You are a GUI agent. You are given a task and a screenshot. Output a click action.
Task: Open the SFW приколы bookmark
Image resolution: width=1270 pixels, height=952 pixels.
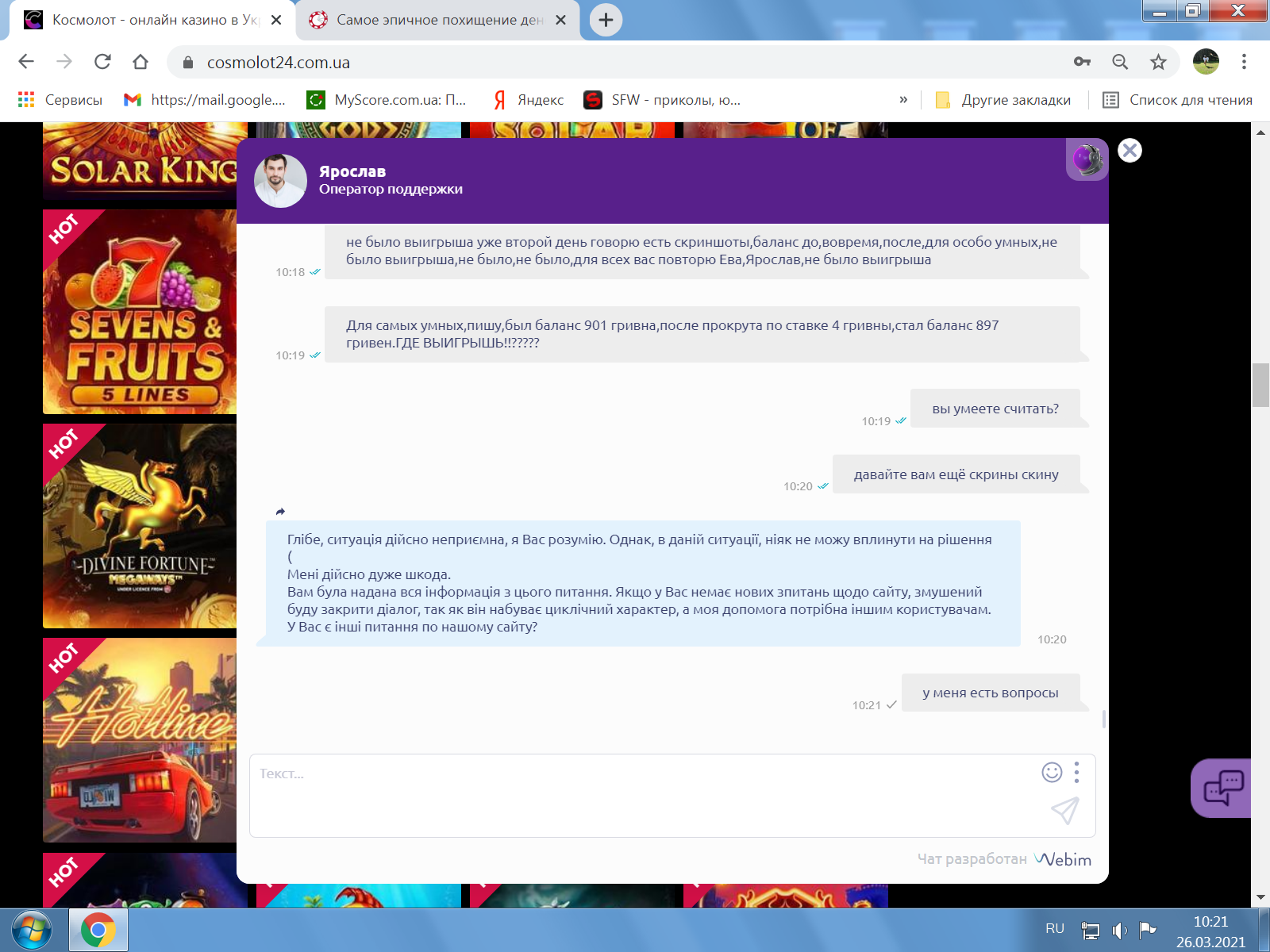click(x=662, y=100)
